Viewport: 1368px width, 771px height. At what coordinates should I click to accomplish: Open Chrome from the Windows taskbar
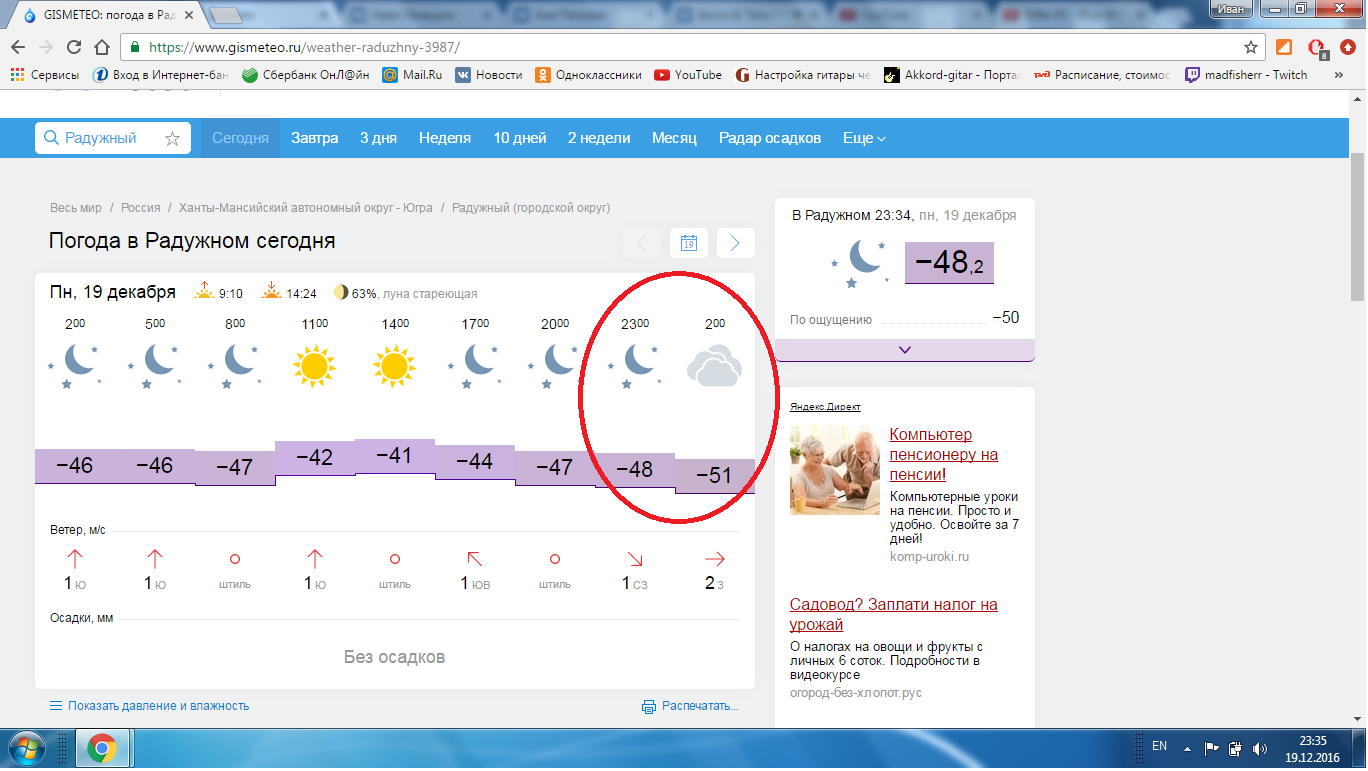pyautogui.click(x=102, y=748)
